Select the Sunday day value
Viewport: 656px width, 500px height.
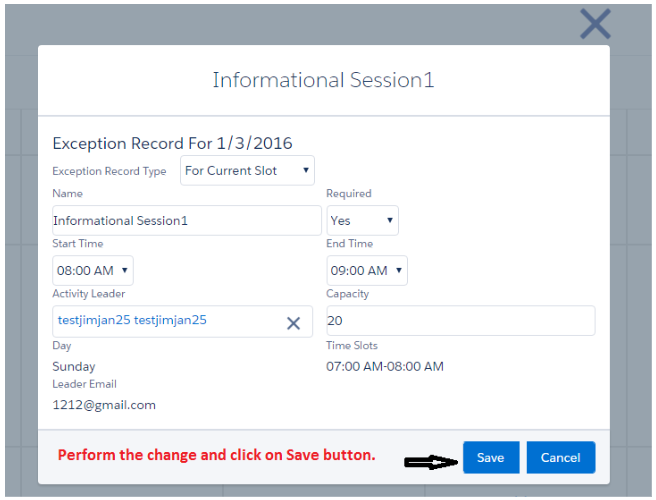74,366
